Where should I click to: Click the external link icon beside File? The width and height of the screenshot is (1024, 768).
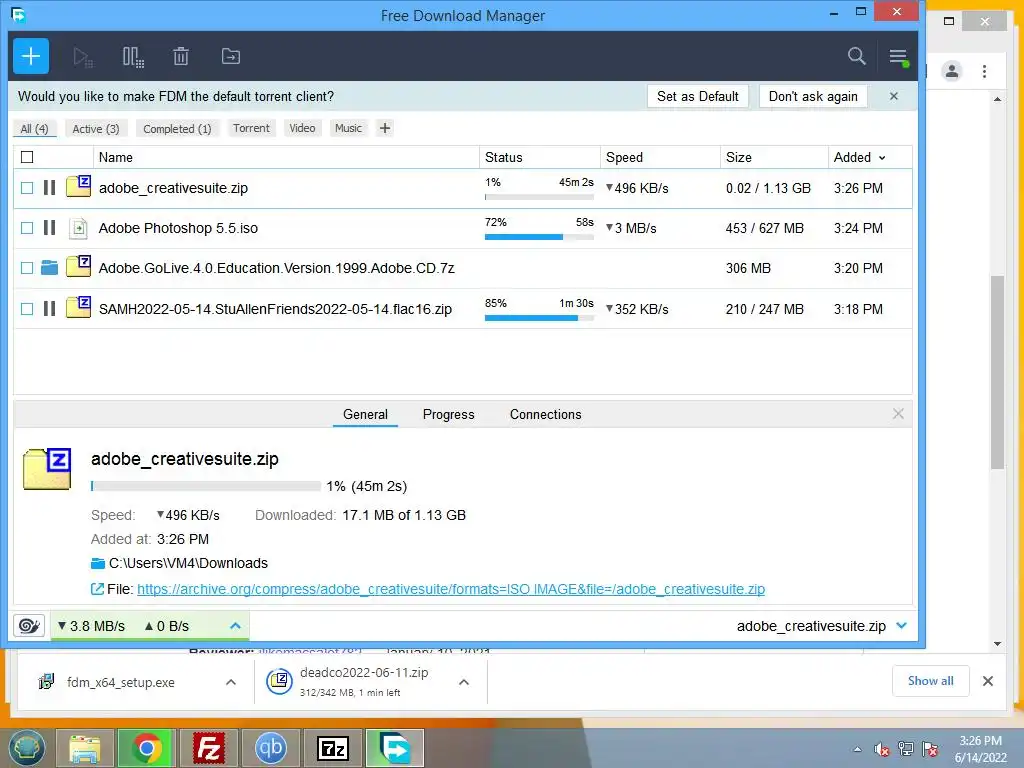pyautogui.click(x=97, y=589)
